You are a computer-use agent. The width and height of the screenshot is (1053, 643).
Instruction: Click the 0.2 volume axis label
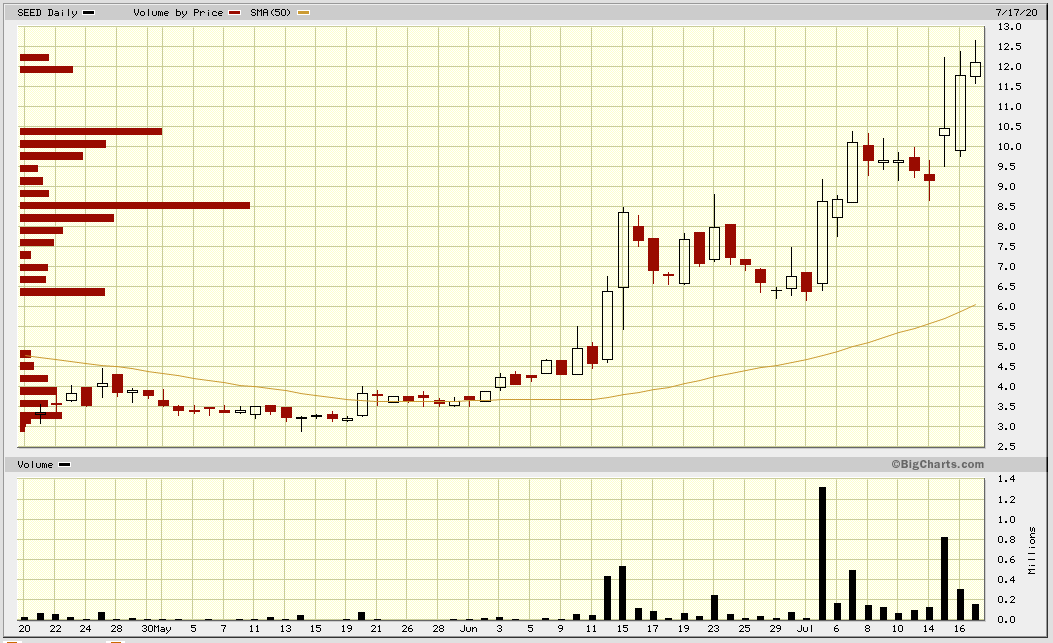[x=1007, y=600]
